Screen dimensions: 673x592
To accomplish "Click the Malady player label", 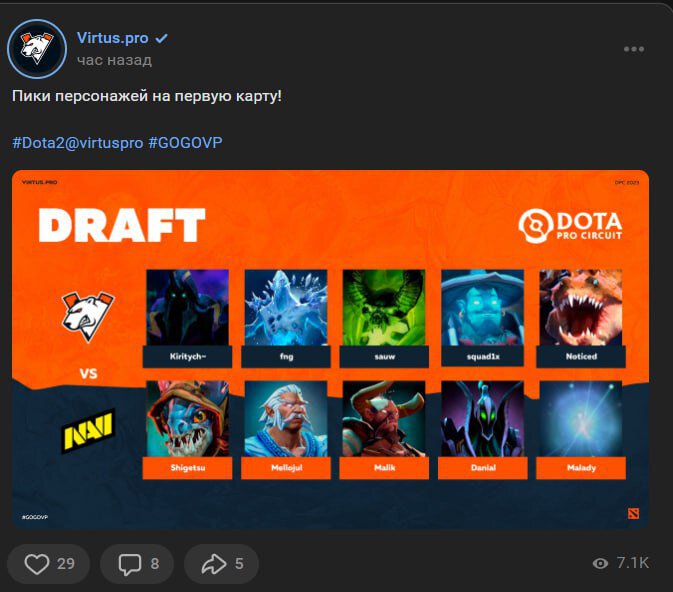I will click(581, 468).
